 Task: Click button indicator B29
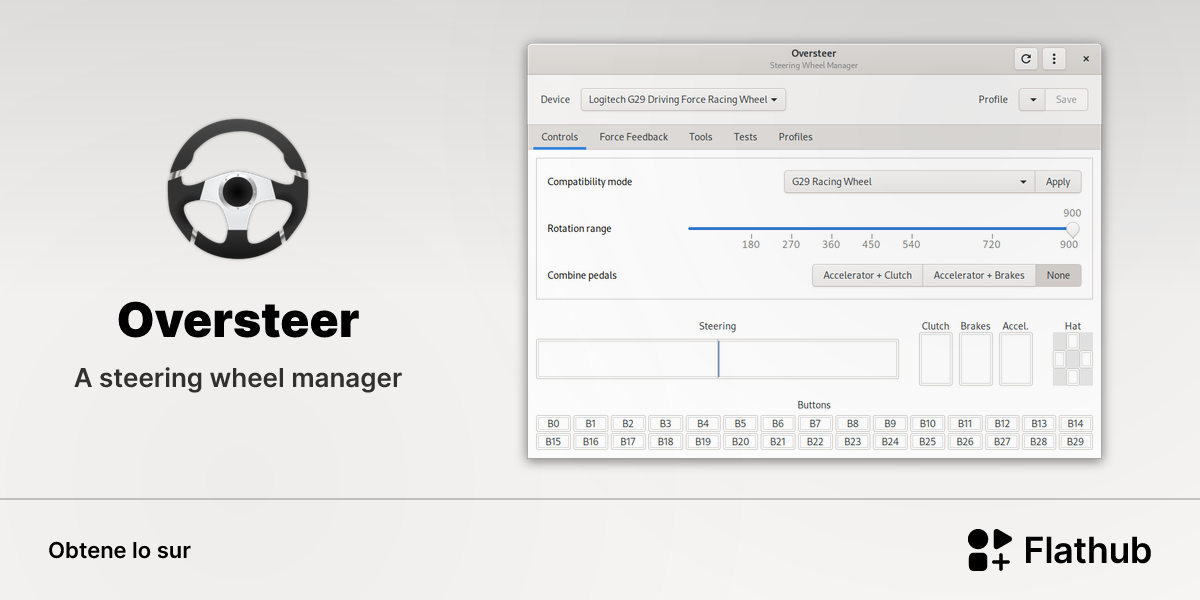tap(1076, 442)
